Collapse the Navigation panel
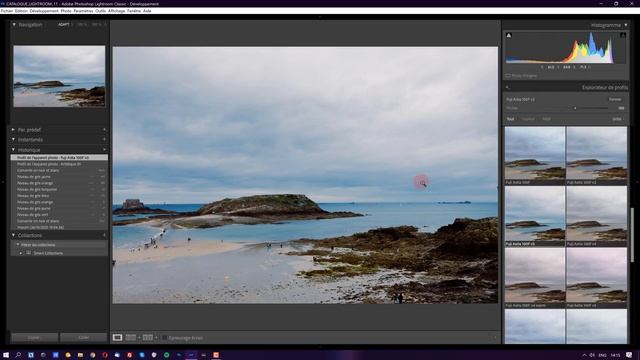The width and height of the screenshot is (640, 360). 14,24
